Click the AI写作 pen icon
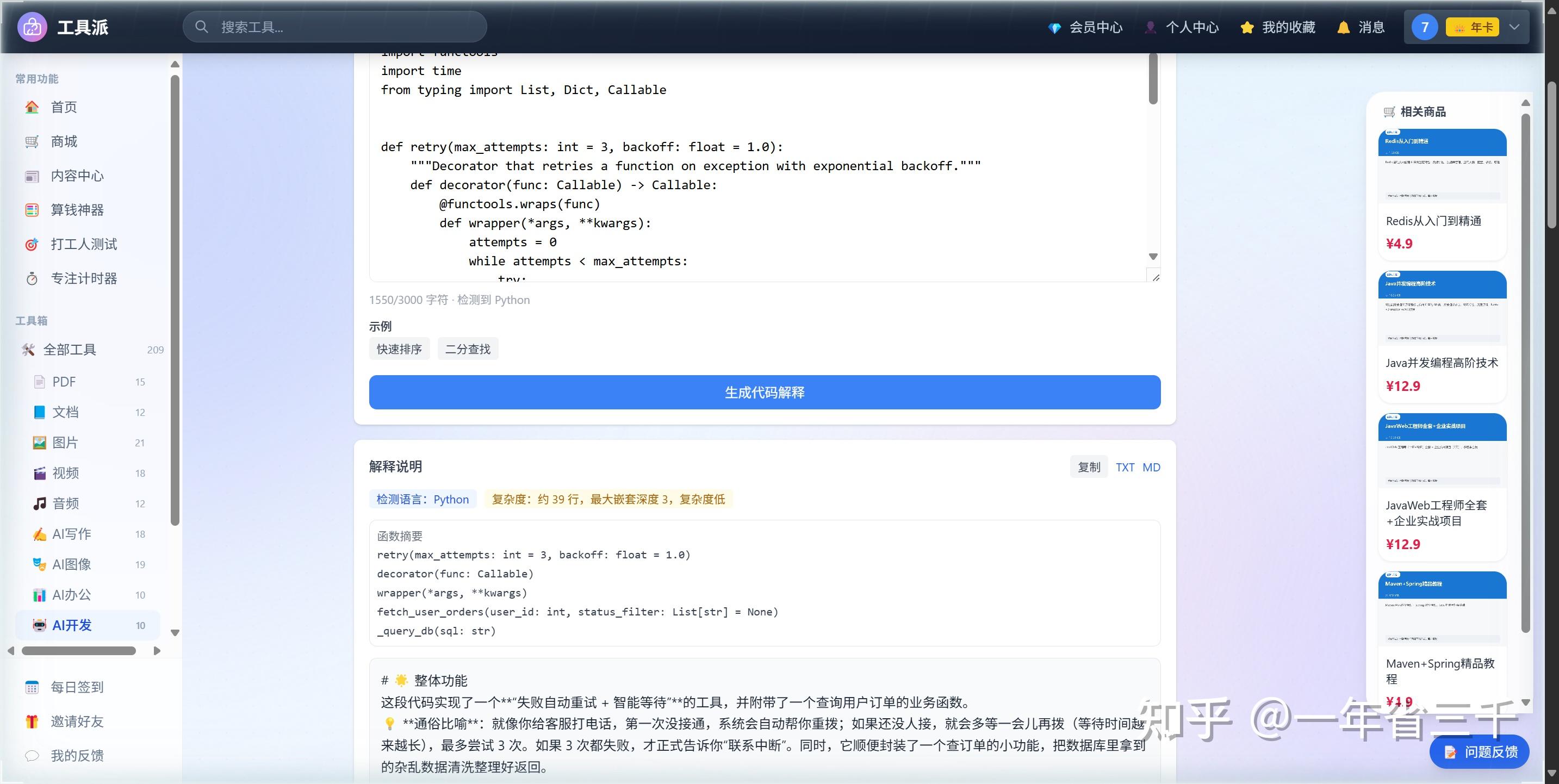This screenshot has height=784, width=1559. pyautogui.click(x=39, y=534)
